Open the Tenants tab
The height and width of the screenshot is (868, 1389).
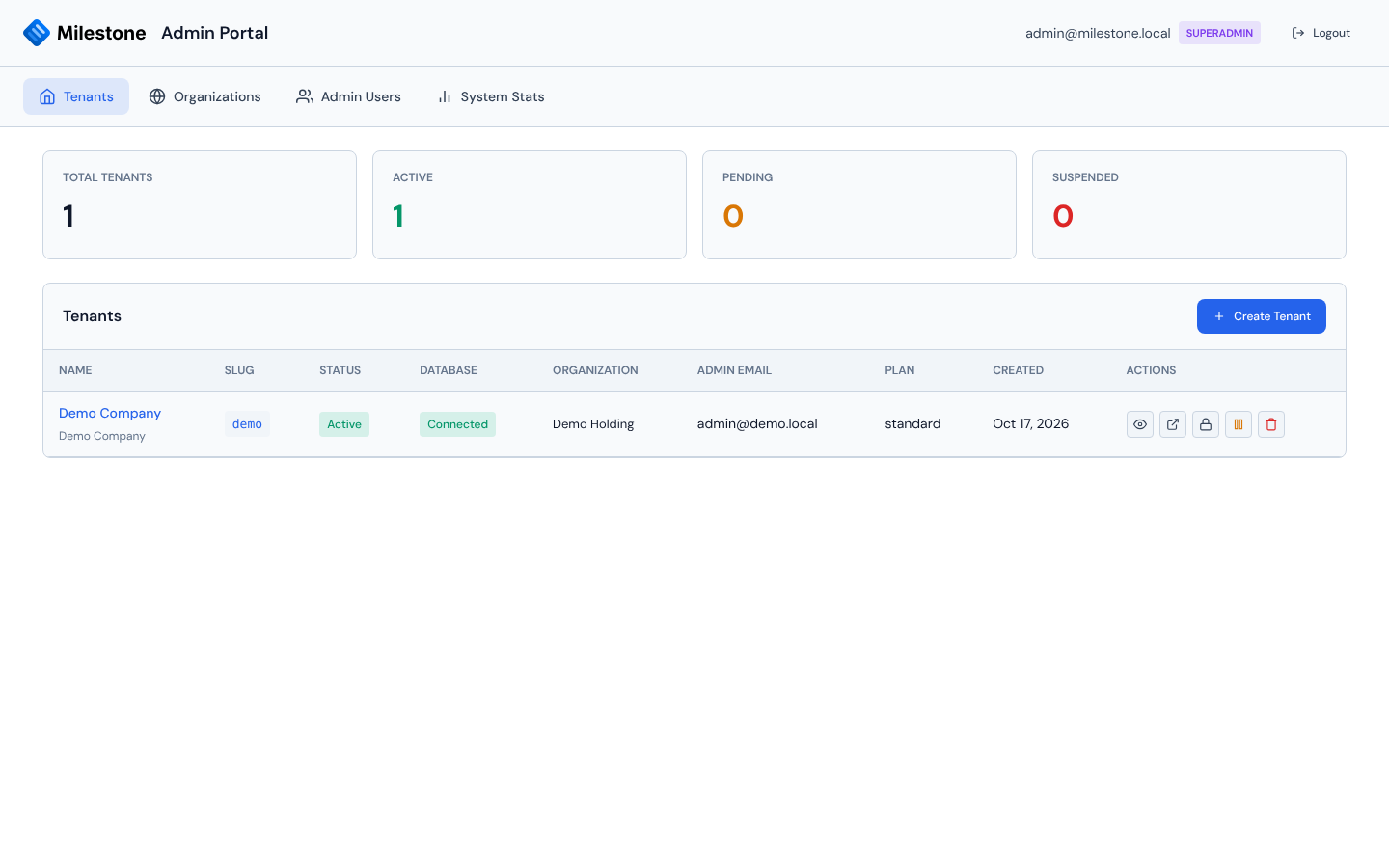point(76,96)
